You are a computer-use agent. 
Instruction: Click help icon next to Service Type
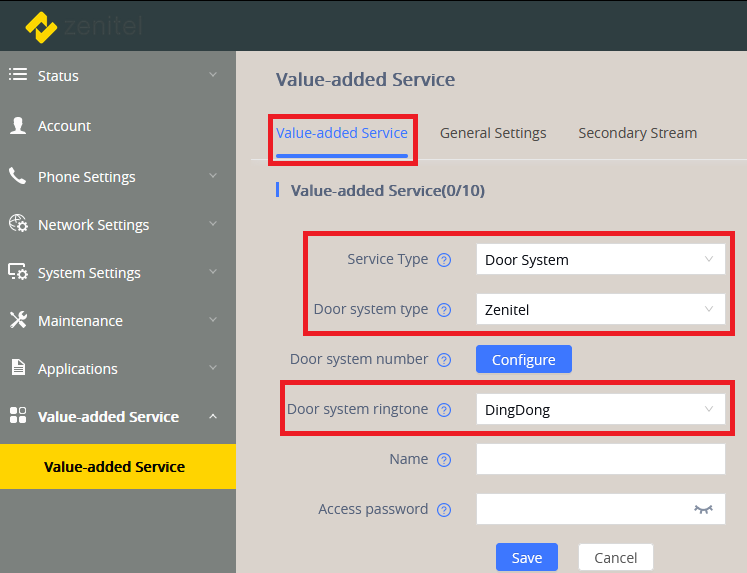445,260
